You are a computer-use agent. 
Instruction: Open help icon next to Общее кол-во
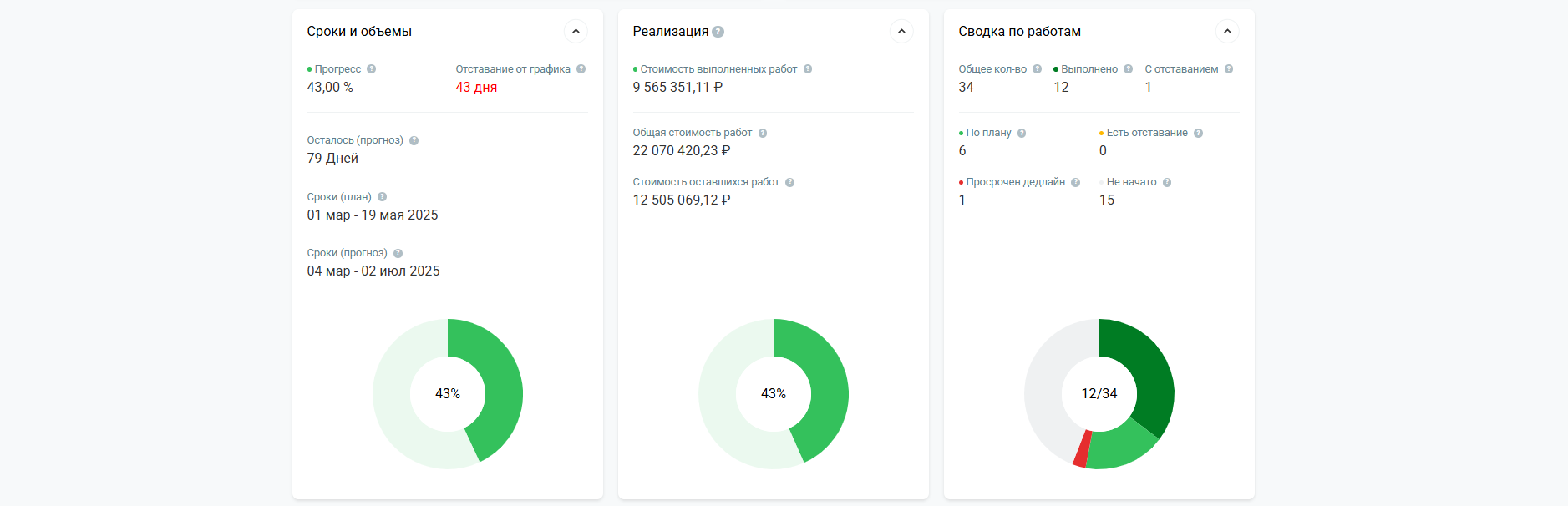[1038, 69]
